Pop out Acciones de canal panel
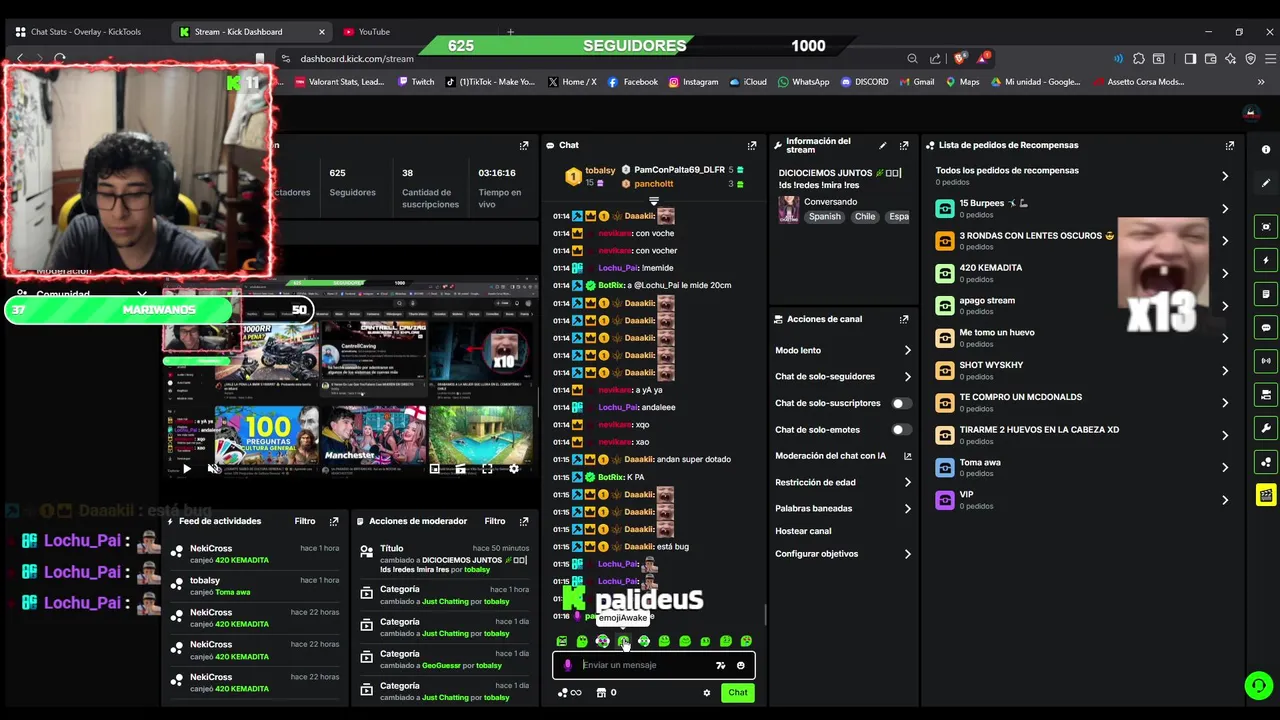 [x=904, y=319]
